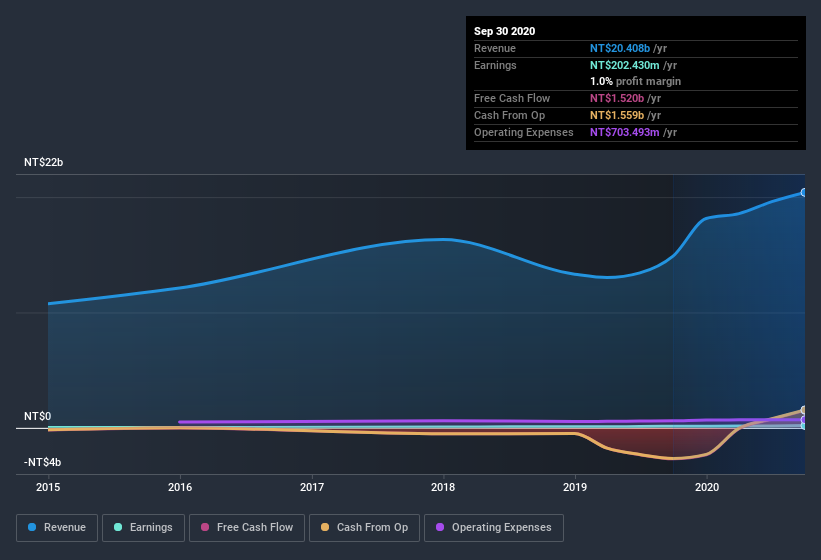Toggle the Earnings legend button

point(143,528)
